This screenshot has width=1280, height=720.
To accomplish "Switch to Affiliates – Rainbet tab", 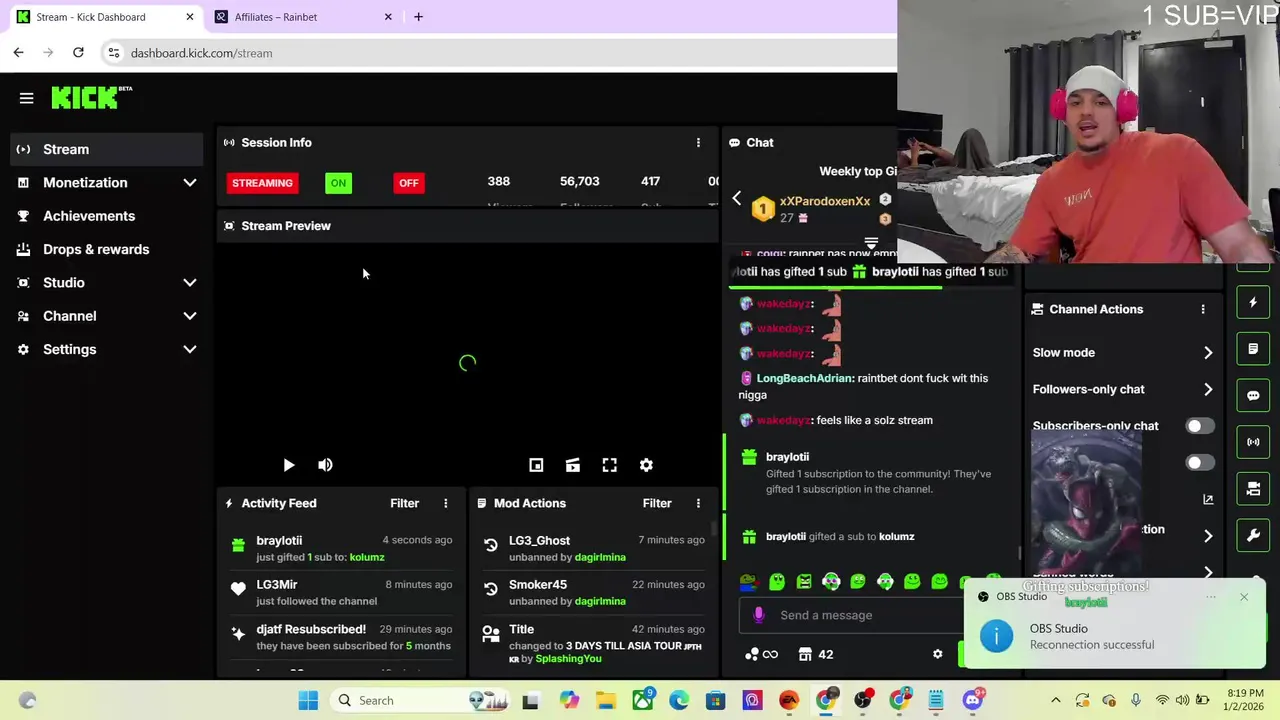I will pos(305,17).
